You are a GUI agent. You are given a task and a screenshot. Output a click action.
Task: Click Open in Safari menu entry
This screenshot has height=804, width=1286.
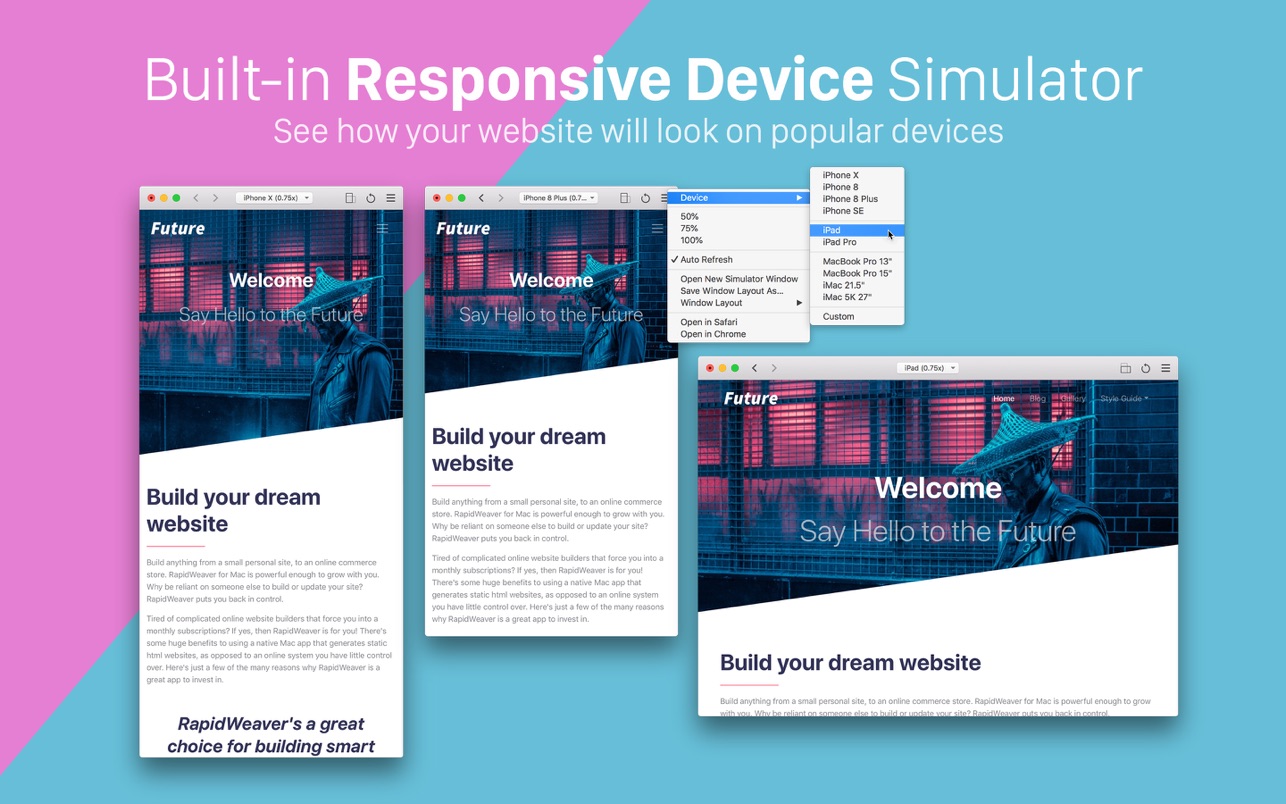coord(708,322)
